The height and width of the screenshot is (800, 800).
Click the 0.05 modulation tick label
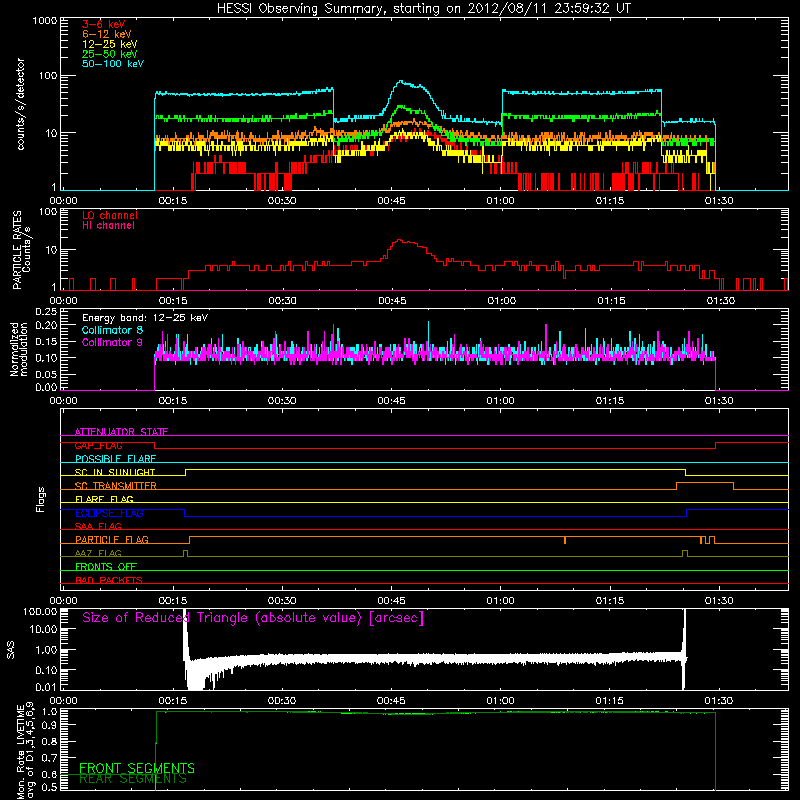pyautogui.click(x=46, y=374)
